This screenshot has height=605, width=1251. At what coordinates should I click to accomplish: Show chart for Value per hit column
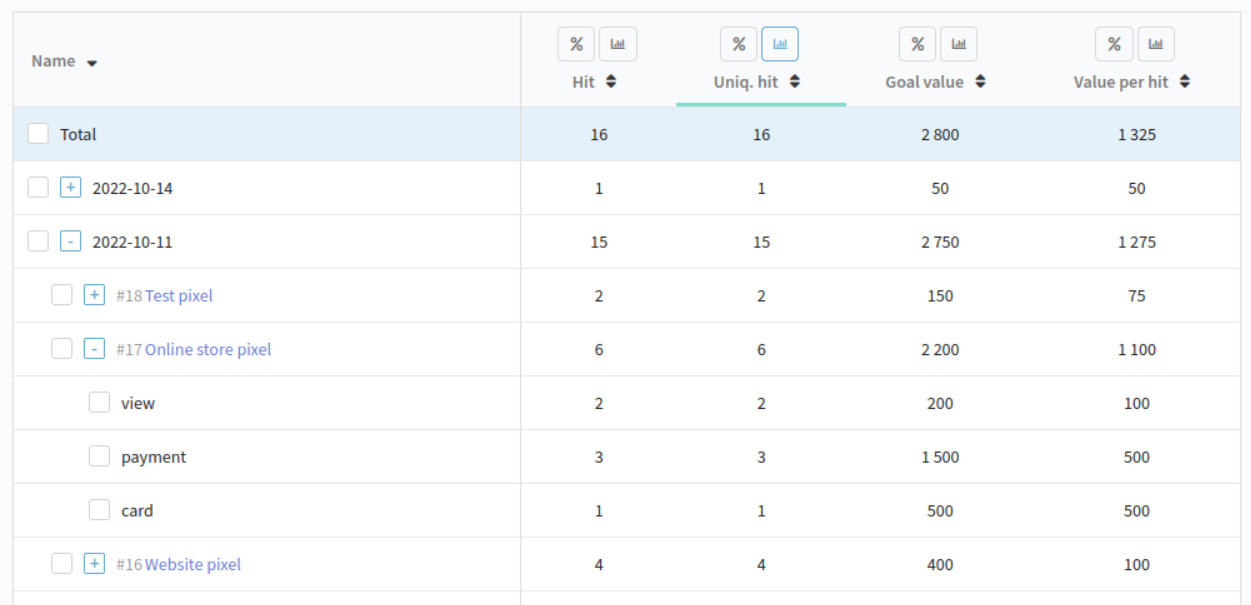(x=1156, y=44)
